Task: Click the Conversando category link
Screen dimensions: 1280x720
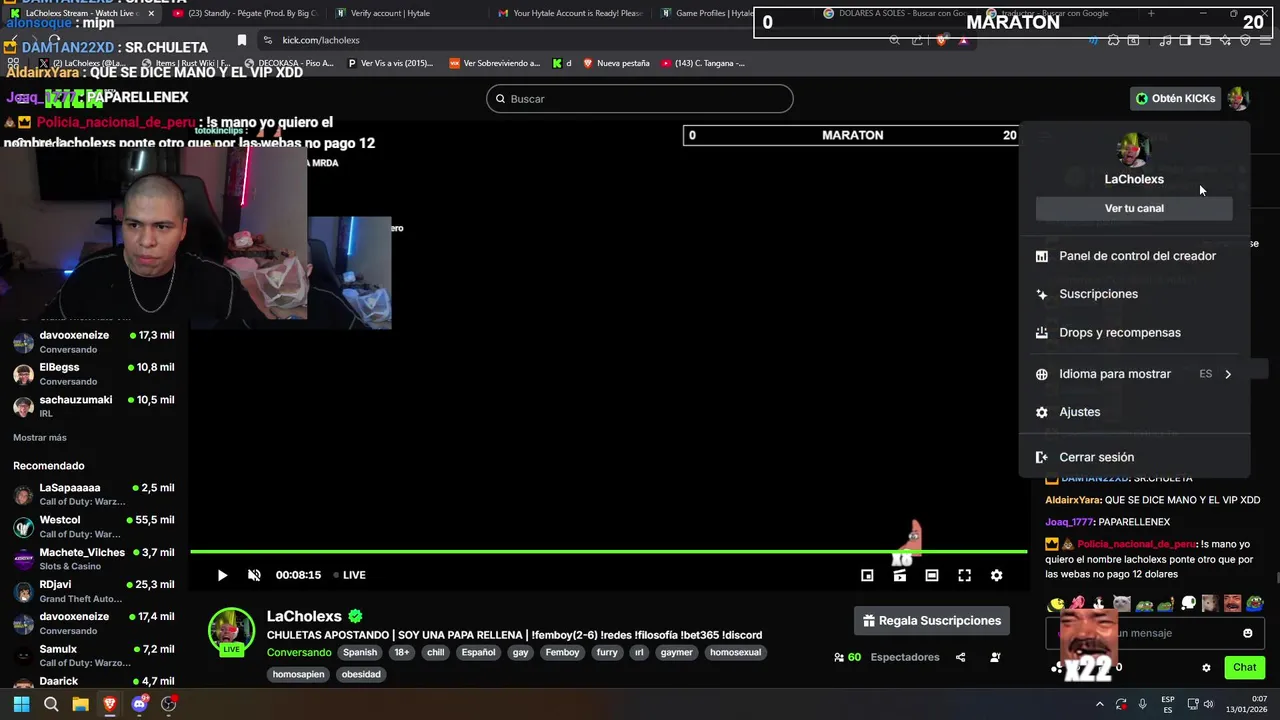Action: [299, 652]
